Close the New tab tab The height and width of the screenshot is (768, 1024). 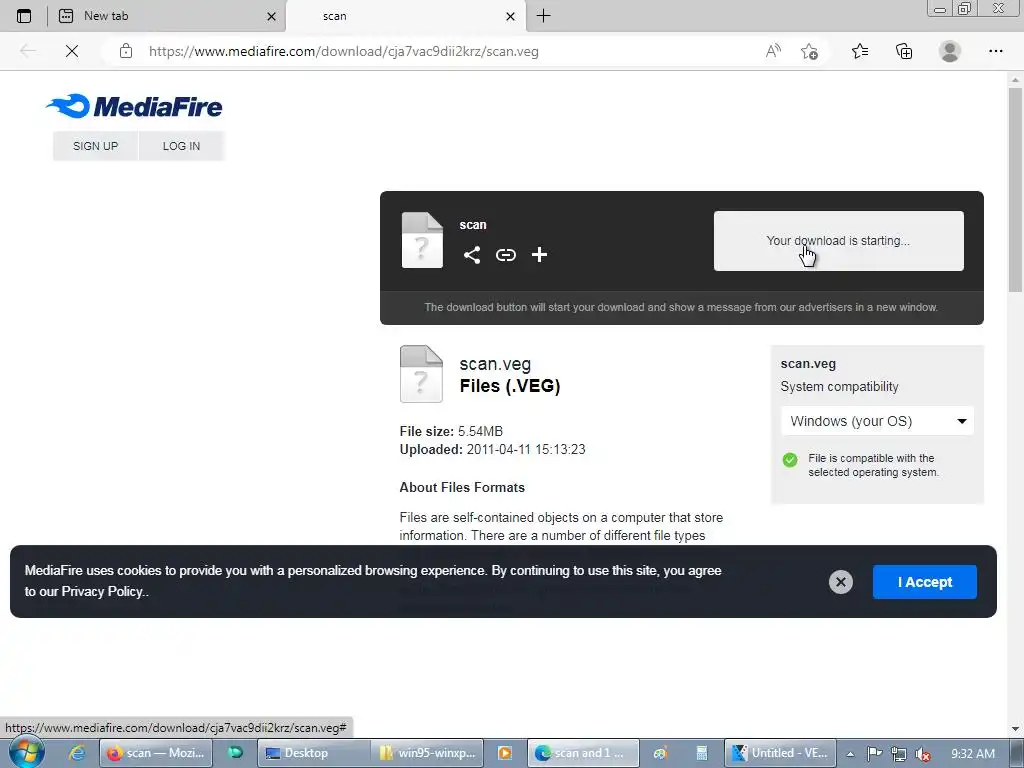click(271, 16)
